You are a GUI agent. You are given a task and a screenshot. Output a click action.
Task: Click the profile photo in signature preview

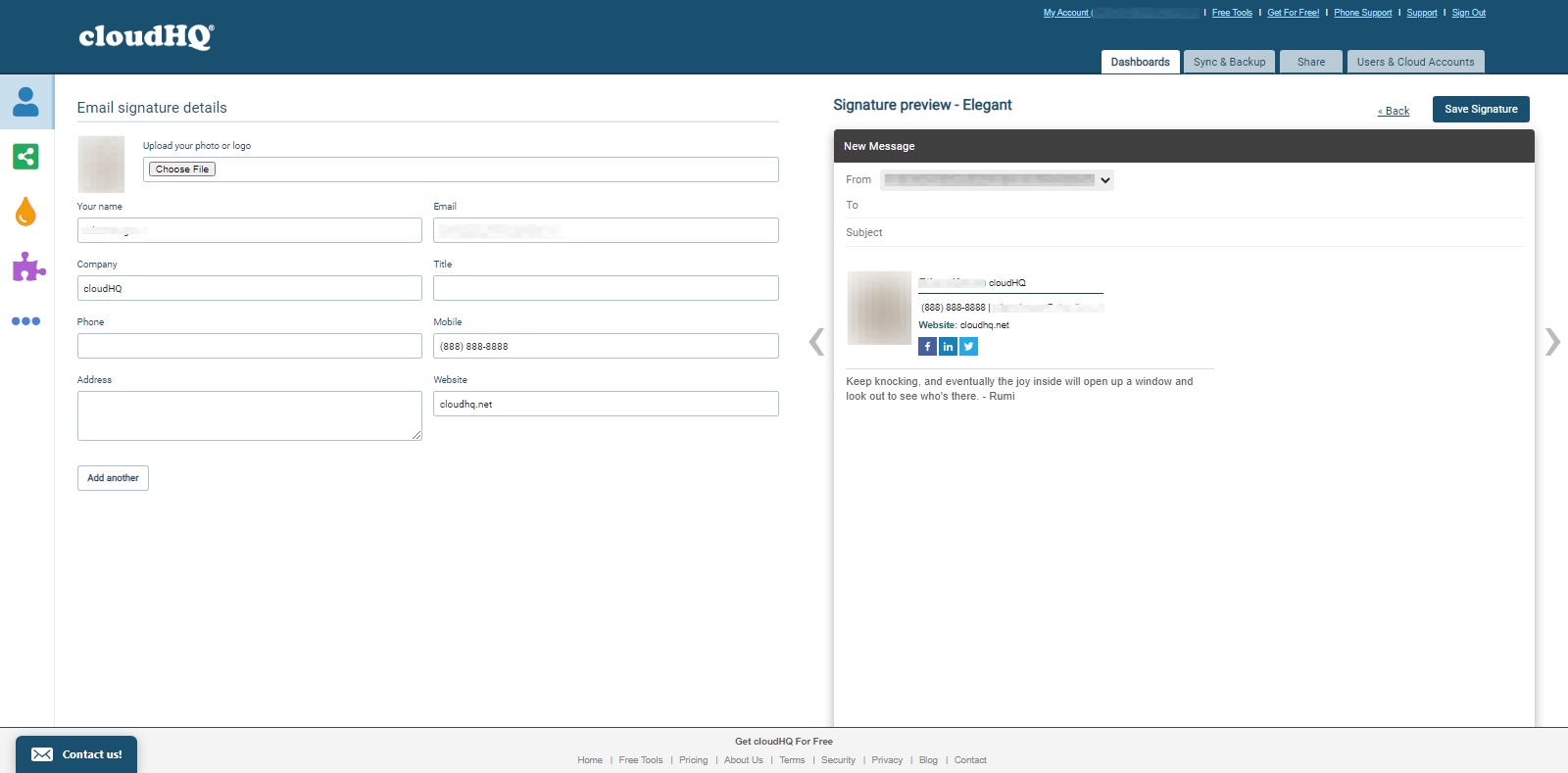tap(879, 308)
